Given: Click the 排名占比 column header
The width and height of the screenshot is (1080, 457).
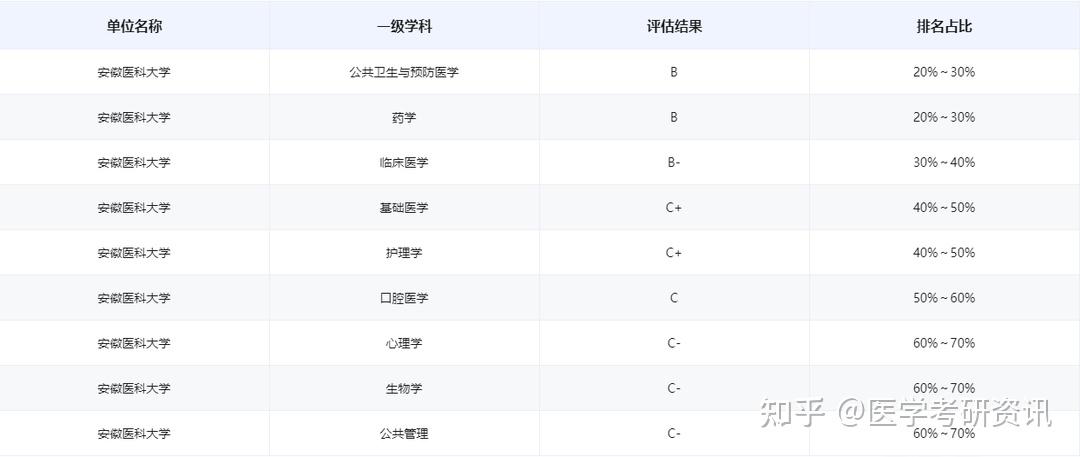Looking at the screenshot, I should click(944, 27).
